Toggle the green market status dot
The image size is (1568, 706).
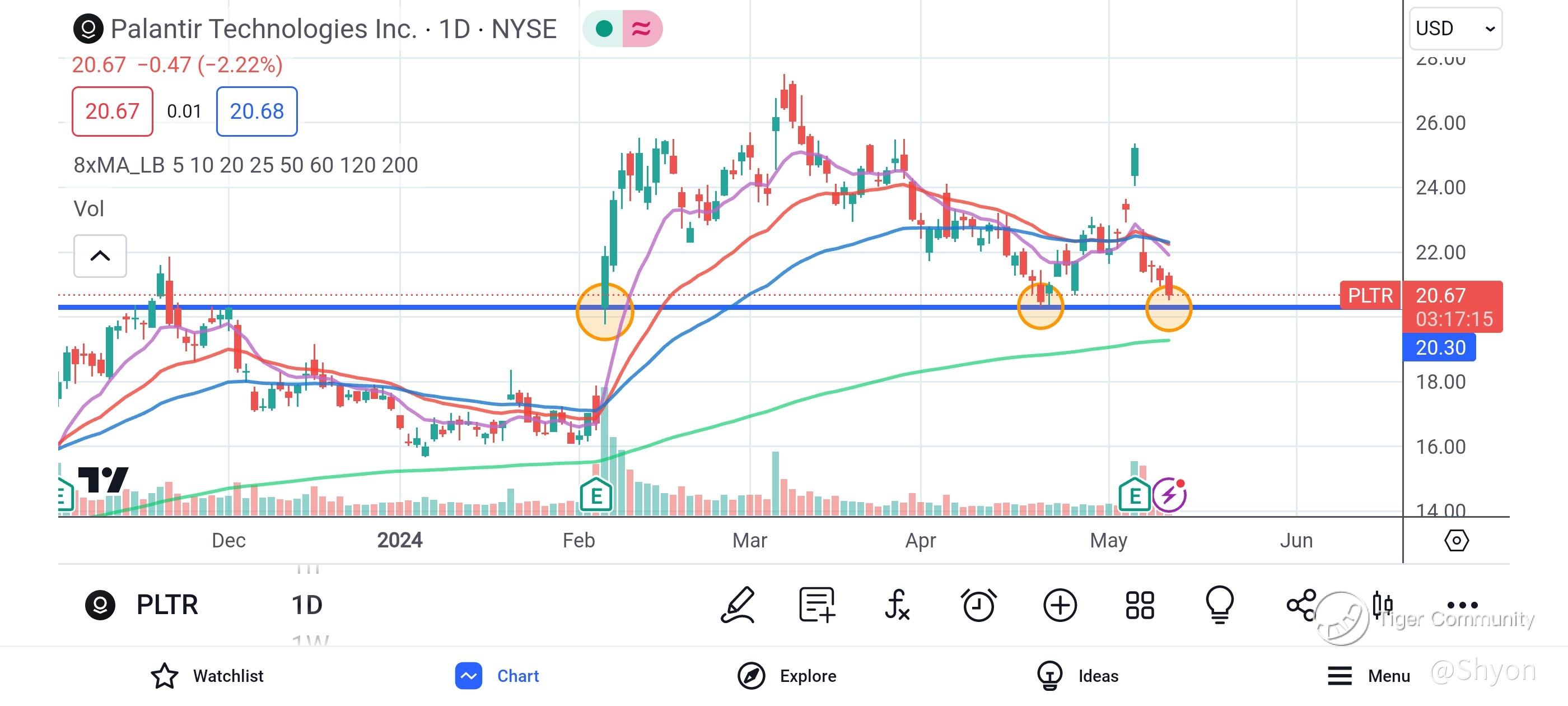[603, 29]
